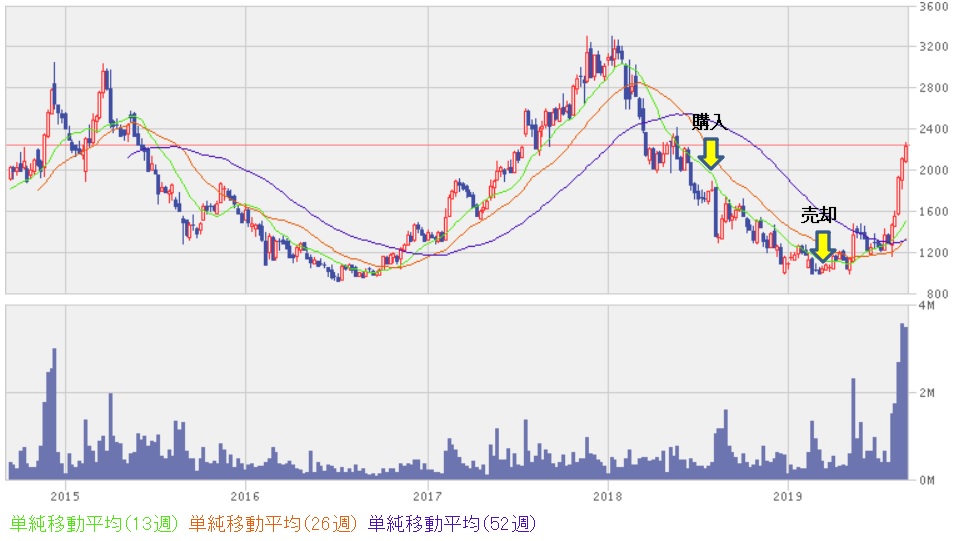Click the 1200 price axis label
Viewport: 960px width, 541px height.
click(934, 253)
